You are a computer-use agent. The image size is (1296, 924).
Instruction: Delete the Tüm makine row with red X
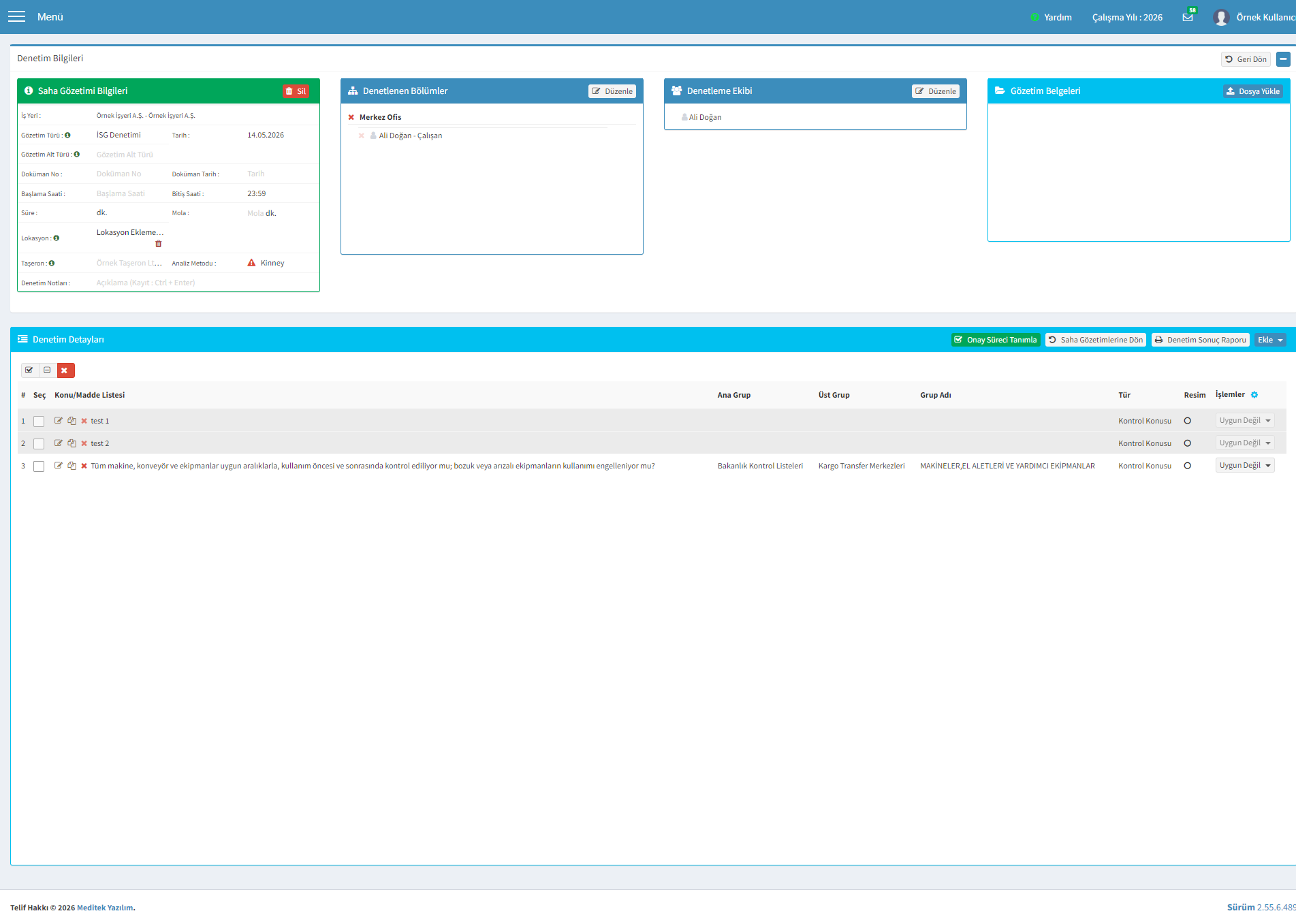84,466
